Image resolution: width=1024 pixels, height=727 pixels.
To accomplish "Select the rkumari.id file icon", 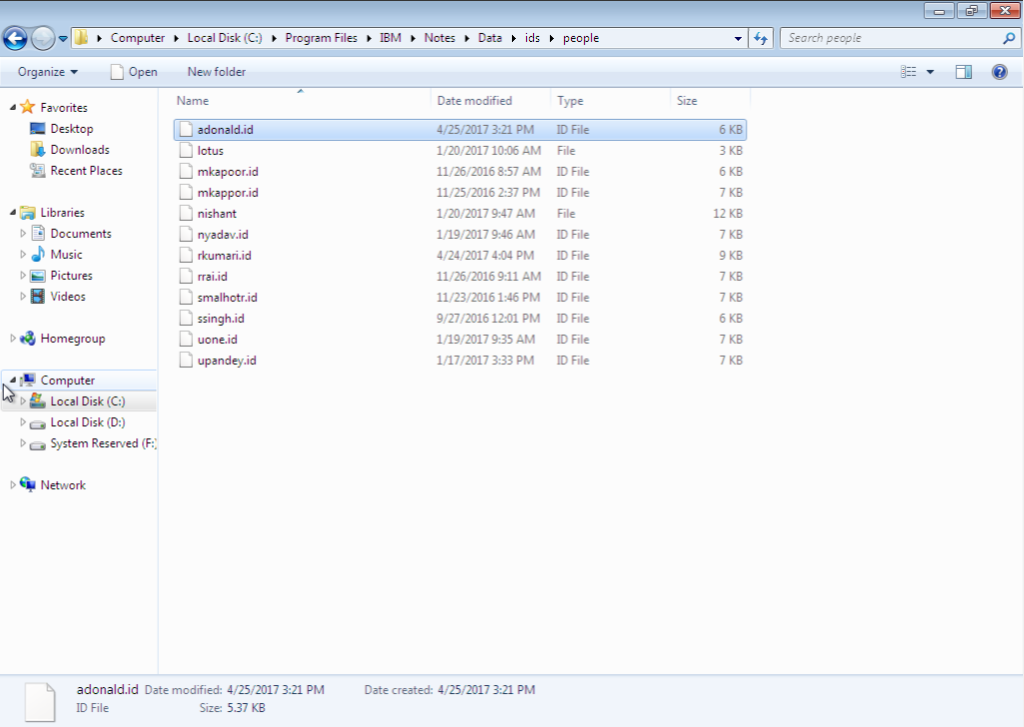I will pos(186,255).
